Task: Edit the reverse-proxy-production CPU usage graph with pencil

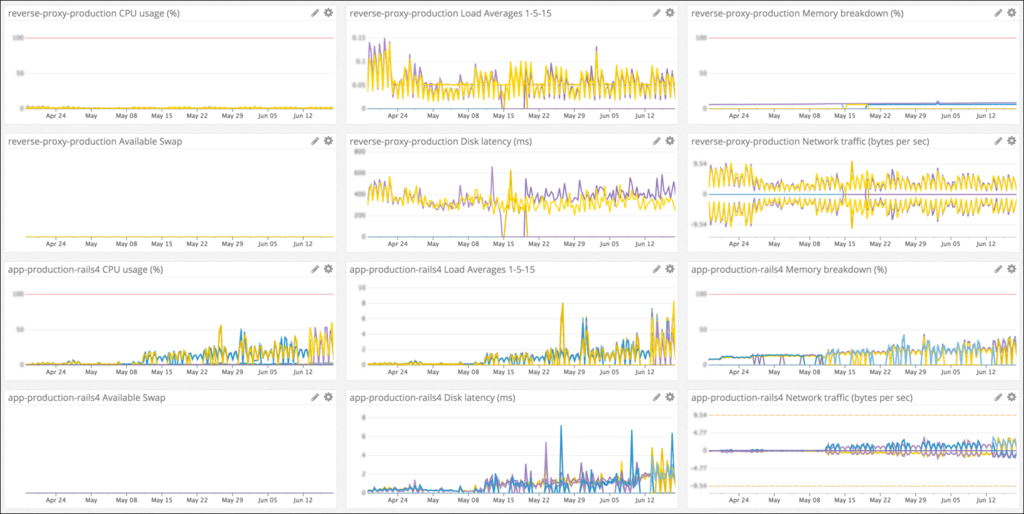Action: pyautogui.click(x=315, y=12)
